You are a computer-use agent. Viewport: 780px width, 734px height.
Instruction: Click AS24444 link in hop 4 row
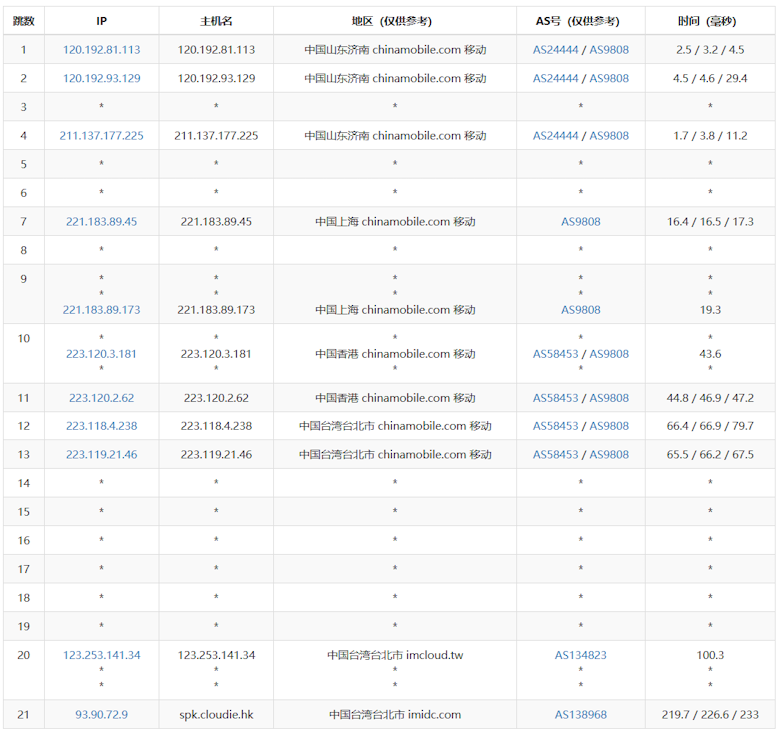(556, 135)
